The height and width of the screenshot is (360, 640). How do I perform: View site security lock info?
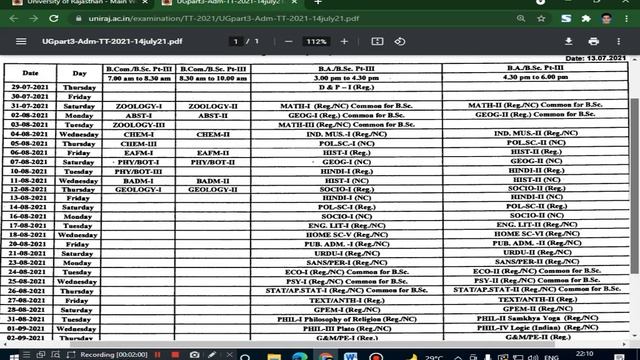pos(79,19)
